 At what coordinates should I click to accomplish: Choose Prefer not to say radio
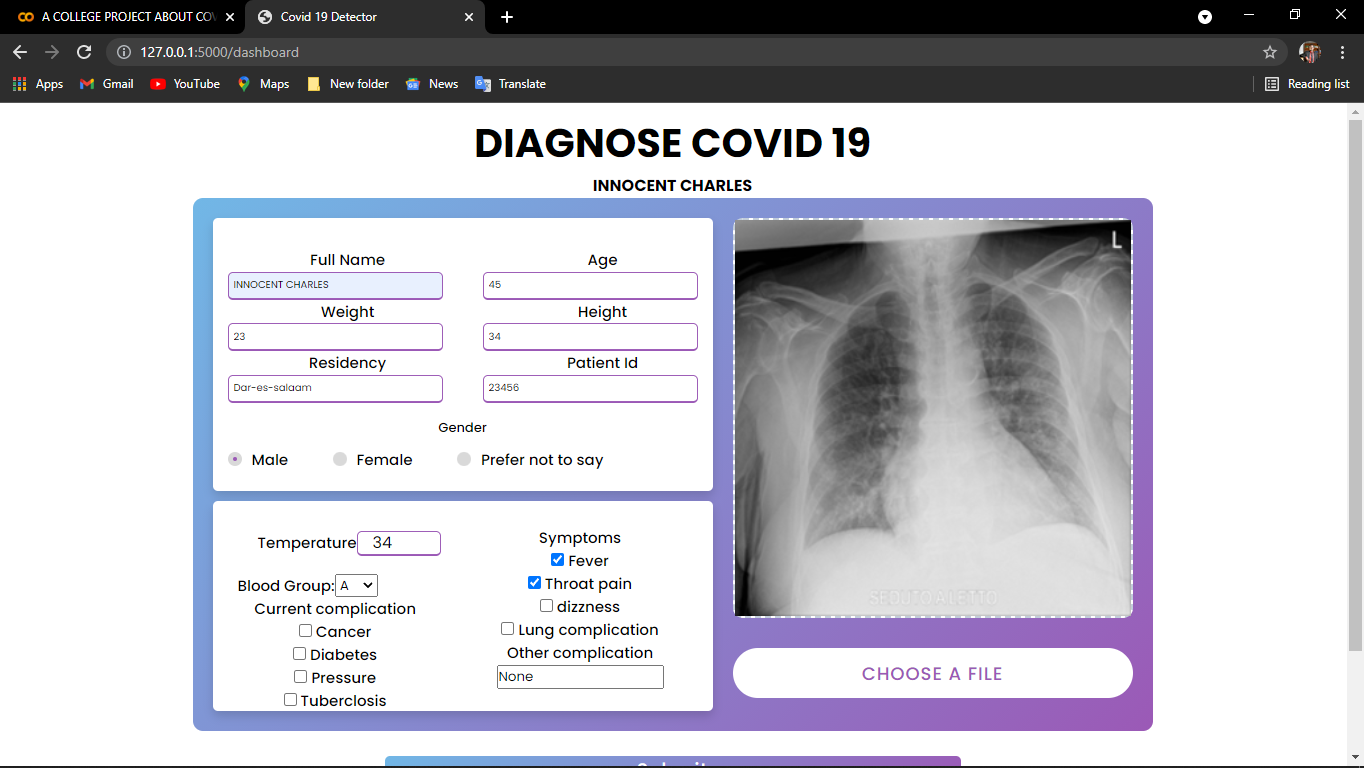pos(464,460)
